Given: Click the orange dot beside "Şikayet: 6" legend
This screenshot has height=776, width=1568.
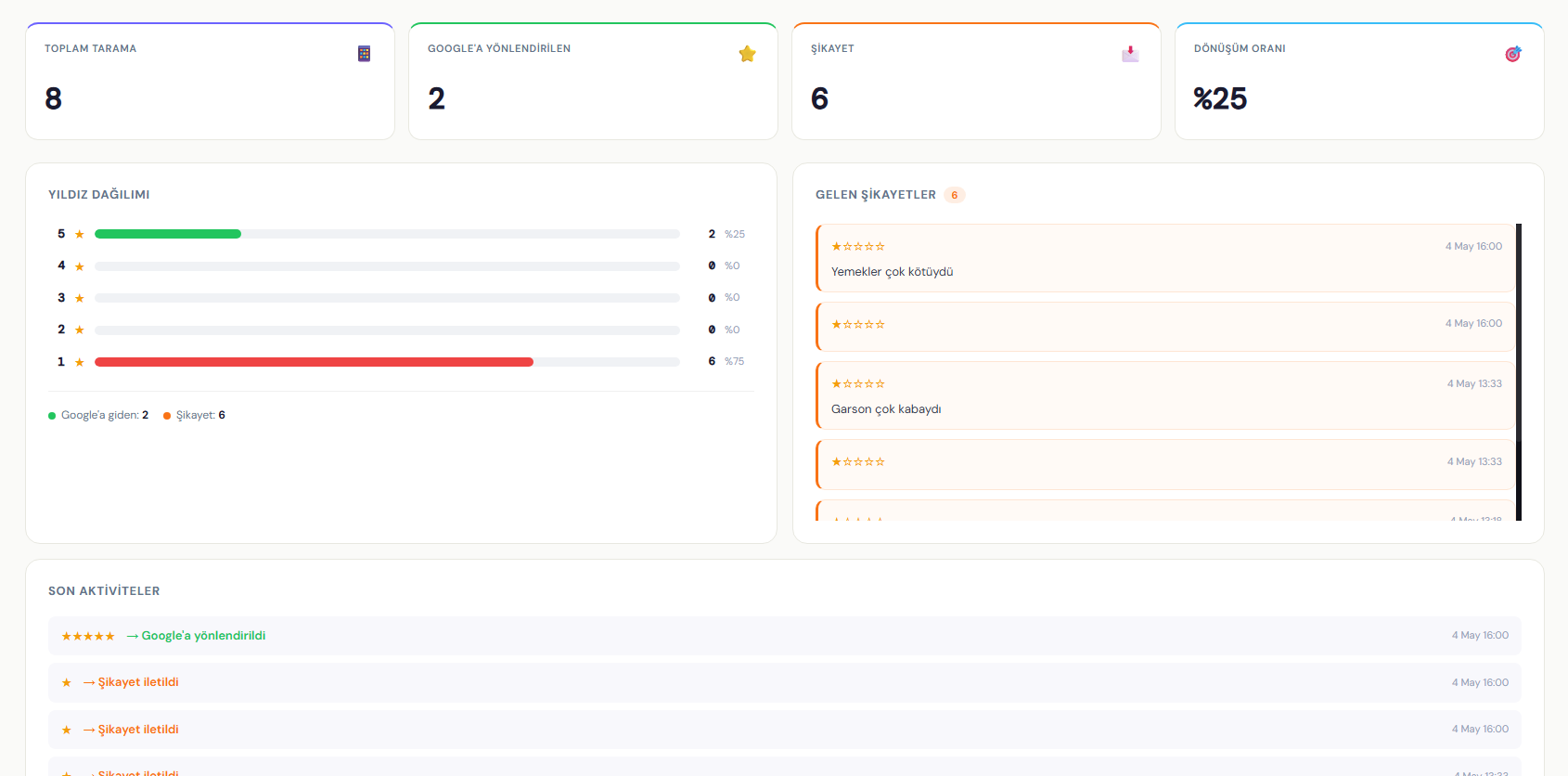Looking at the screenshot, I should (x=167, y=416).
